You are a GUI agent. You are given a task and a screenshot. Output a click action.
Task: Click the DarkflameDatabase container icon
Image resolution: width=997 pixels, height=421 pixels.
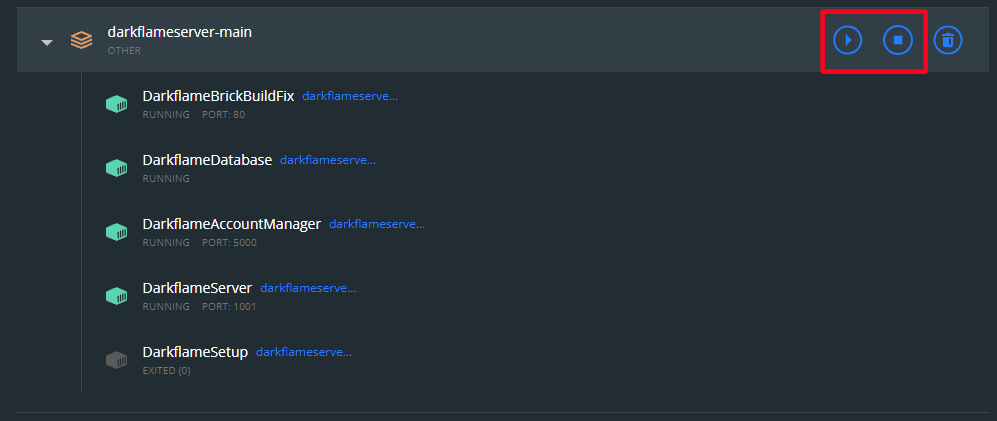pos(117,167)
